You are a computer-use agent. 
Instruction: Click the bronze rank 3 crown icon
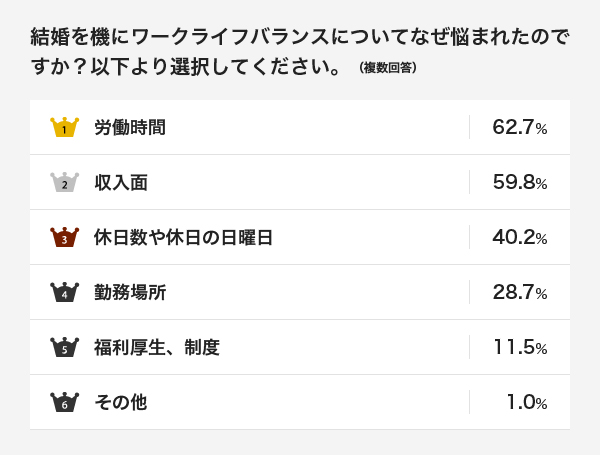(x=65, y=237)
